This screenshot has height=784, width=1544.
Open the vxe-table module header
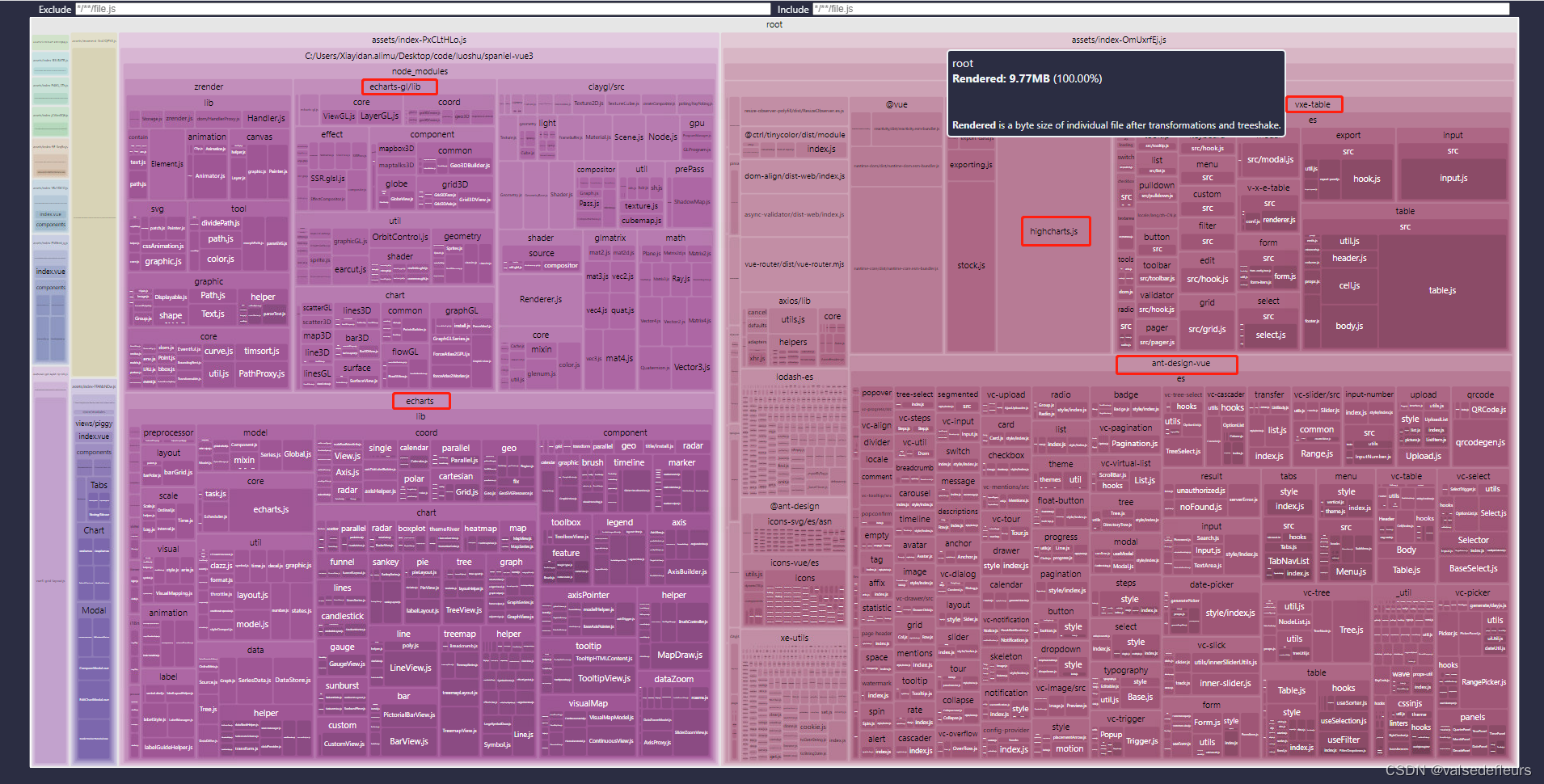pos(1313,104)
